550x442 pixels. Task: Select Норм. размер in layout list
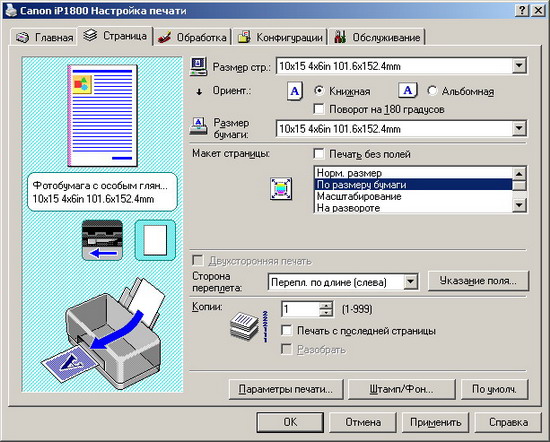click(413, 173)
